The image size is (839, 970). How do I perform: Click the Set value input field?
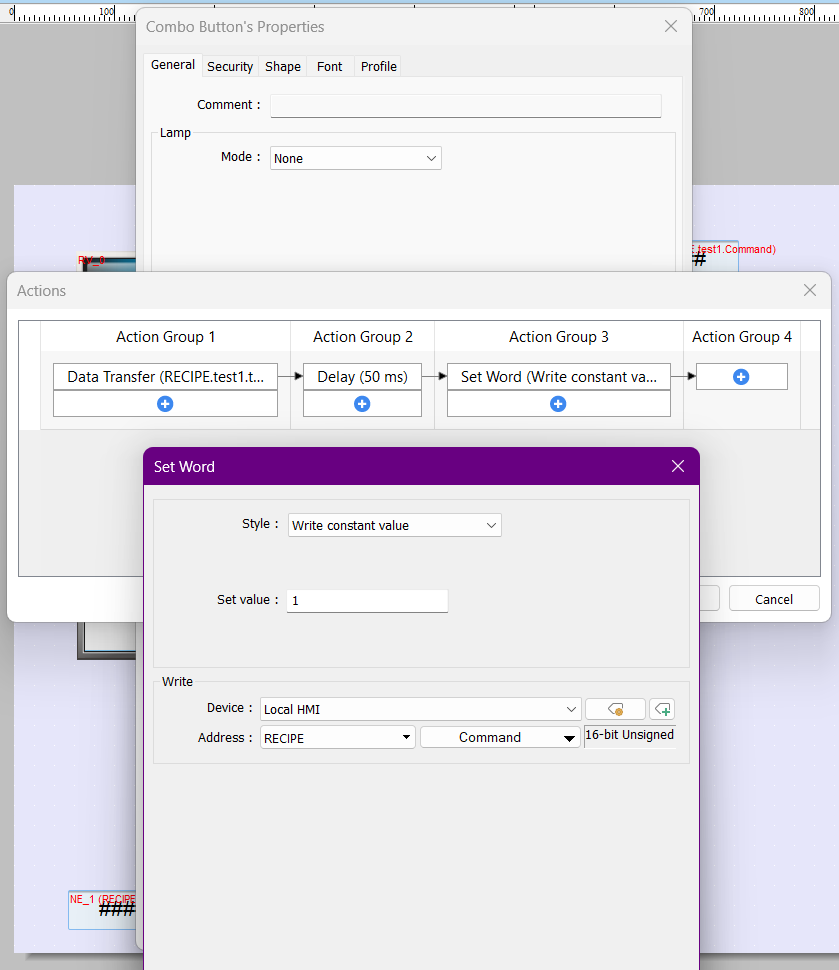pos(367,600)
